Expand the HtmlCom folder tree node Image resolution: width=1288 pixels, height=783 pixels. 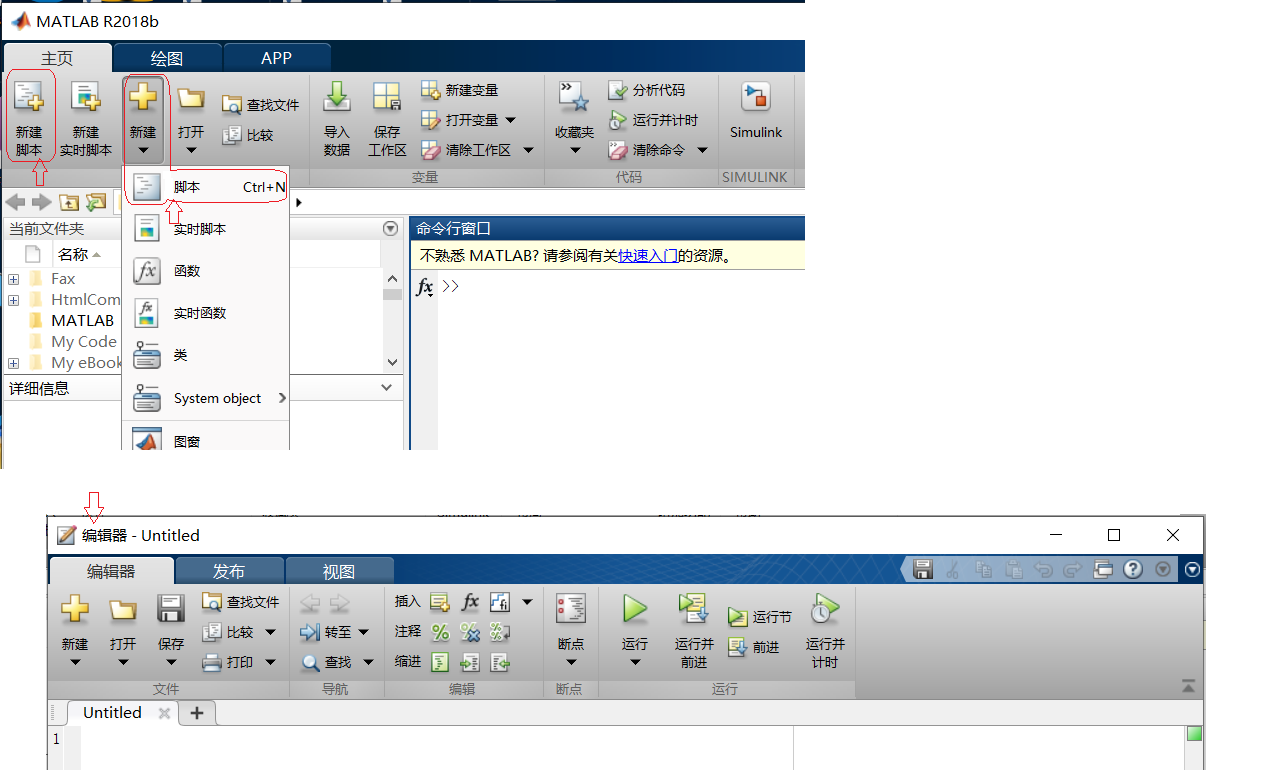pos(13,300)
